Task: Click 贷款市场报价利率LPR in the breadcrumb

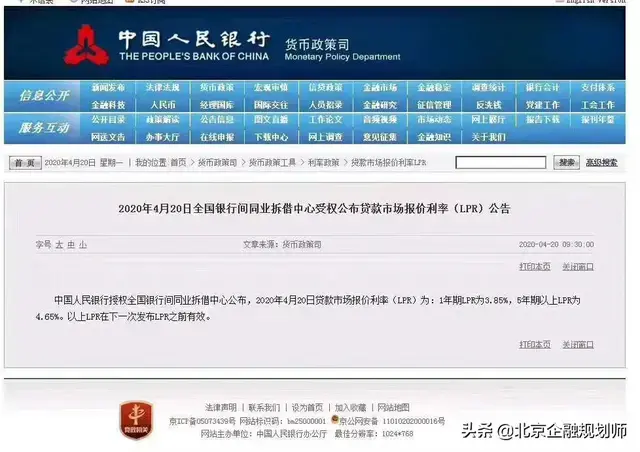Action: [389, 163]
